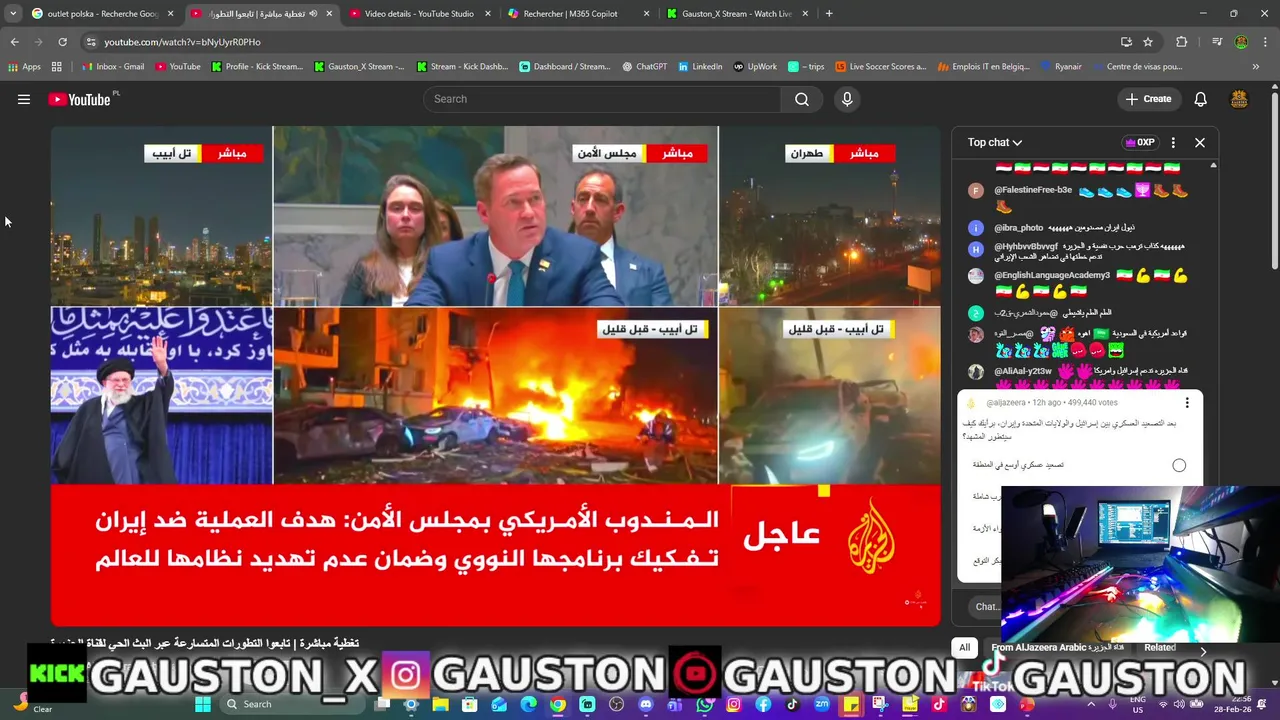Switch to Rechercher M365 Copilot tab
Viewport: 1280px width, 720px height.
578,14
